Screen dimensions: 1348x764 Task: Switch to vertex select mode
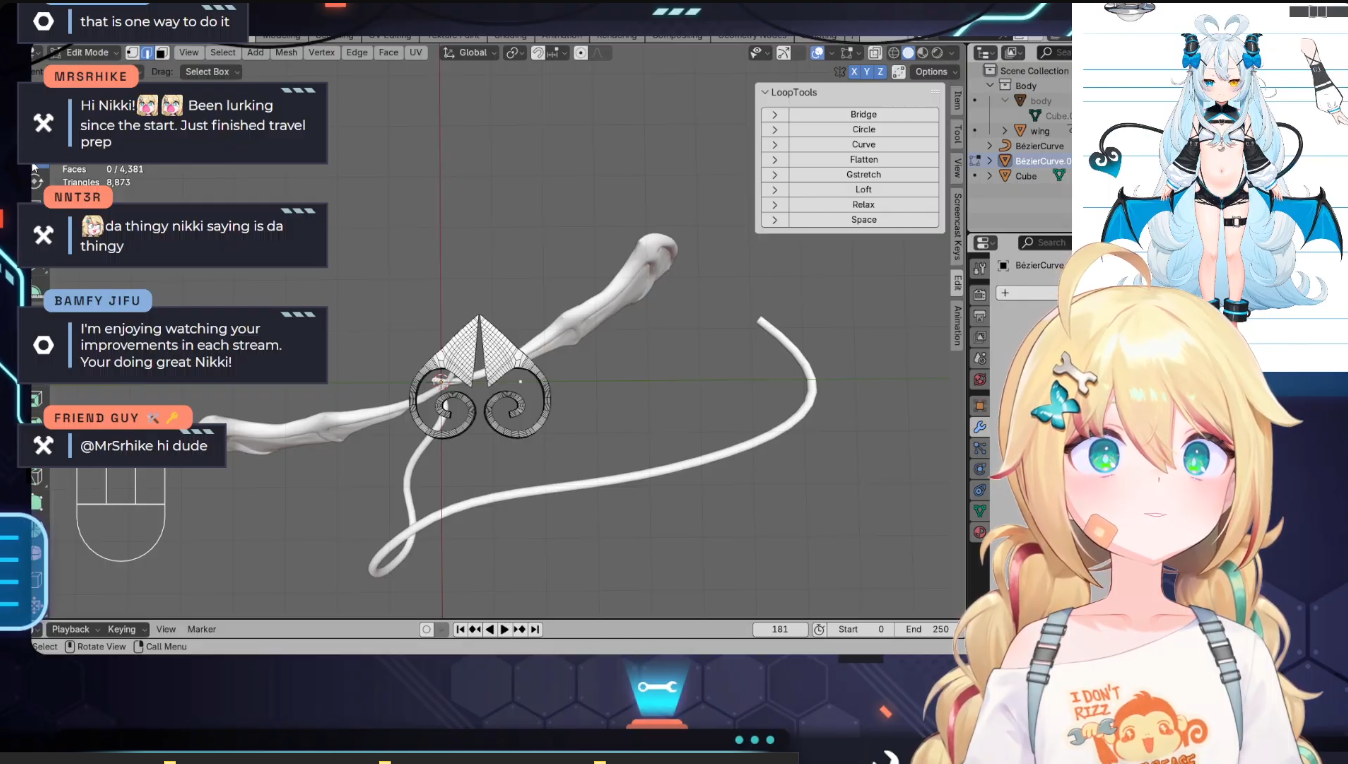tap(133, 53)
